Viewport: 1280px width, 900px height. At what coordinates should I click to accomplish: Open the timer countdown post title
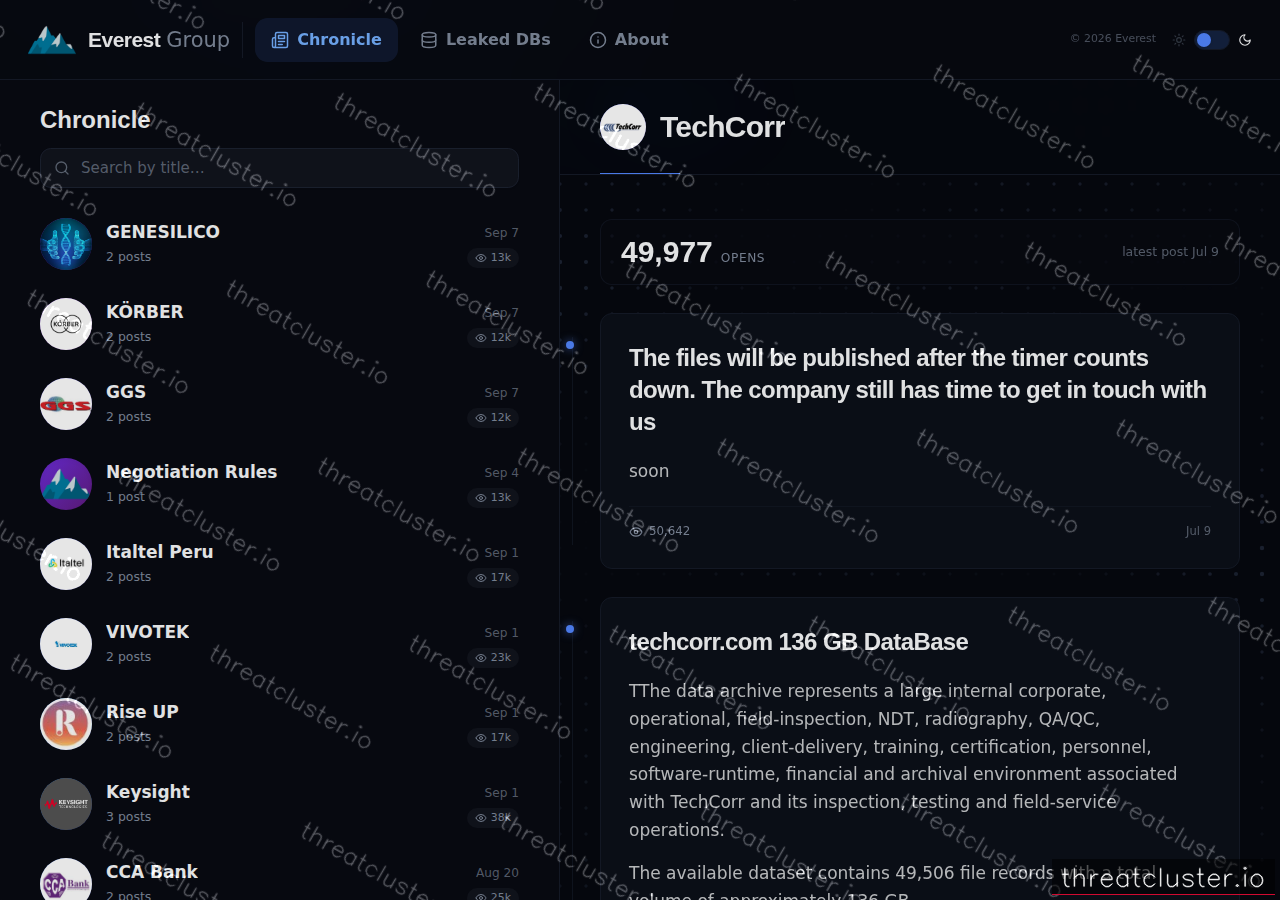918,390
